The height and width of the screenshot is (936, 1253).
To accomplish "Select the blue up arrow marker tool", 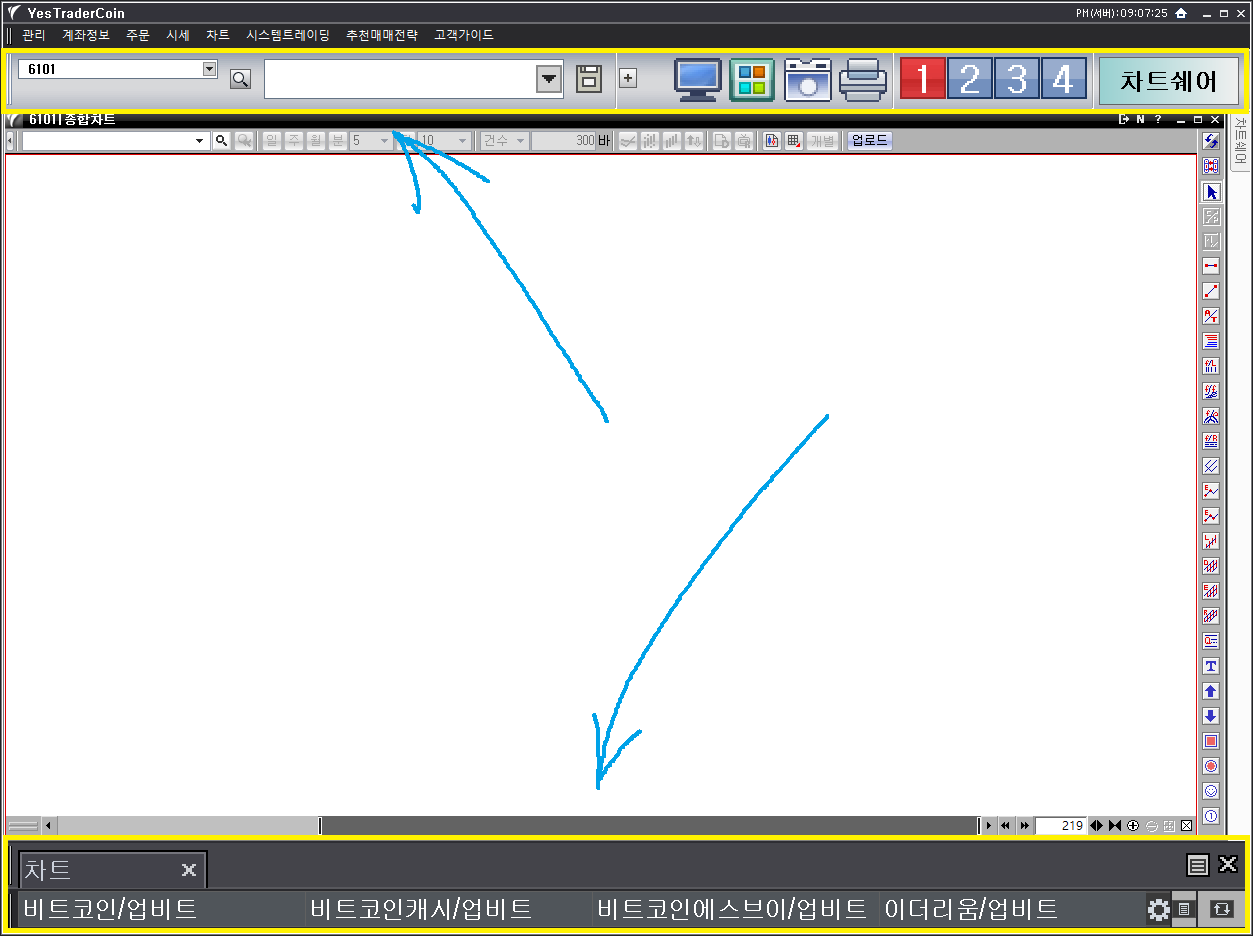I will coord(1211,692).
